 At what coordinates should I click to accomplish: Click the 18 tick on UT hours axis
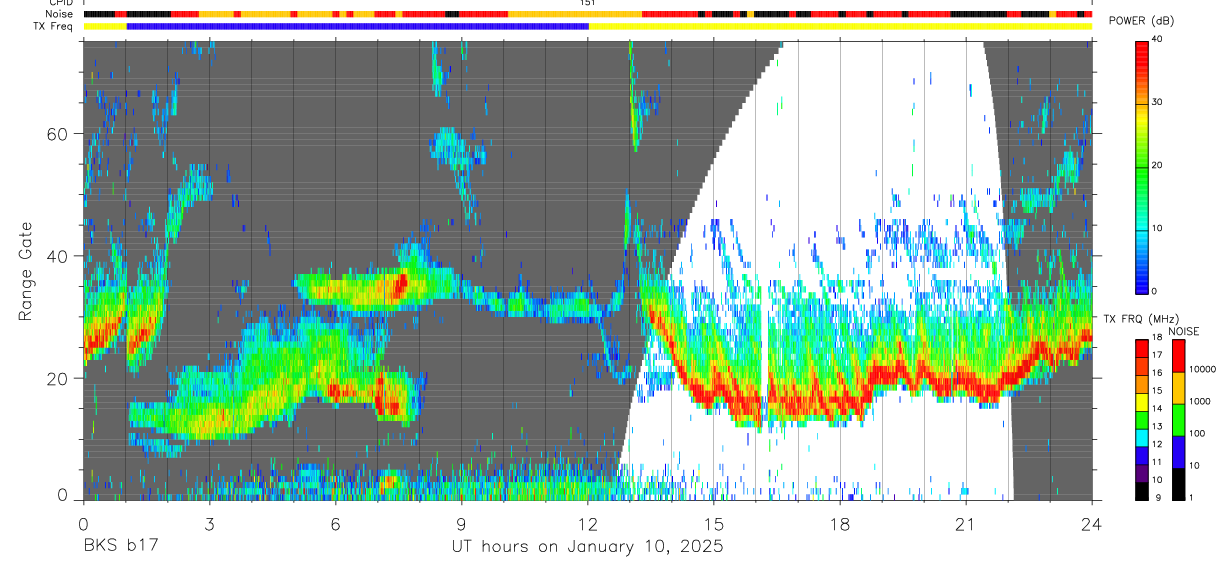tap(840, 523)
